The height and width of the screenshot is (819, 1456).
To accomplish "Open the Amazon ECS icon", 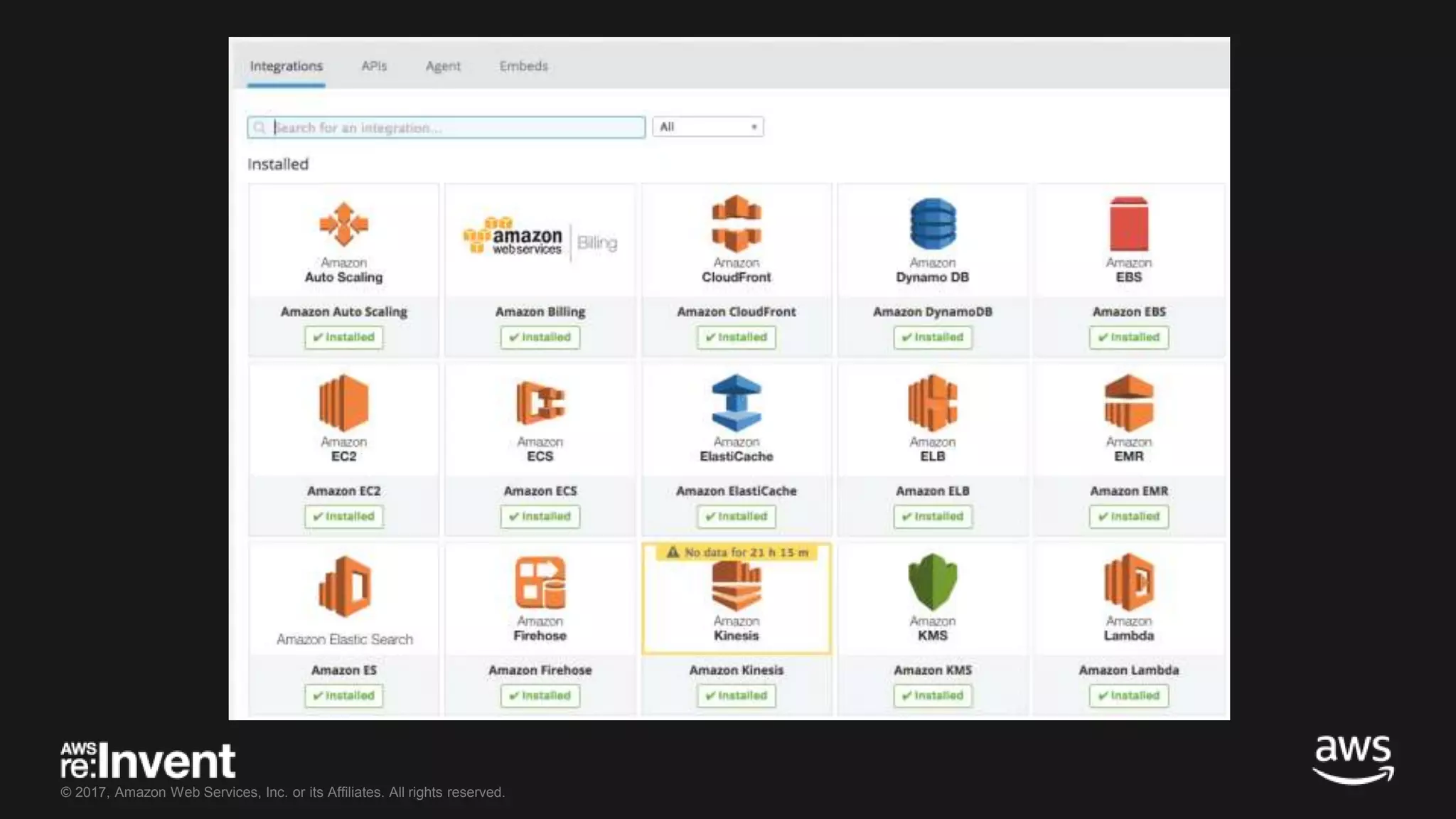I will pos(540,402).
